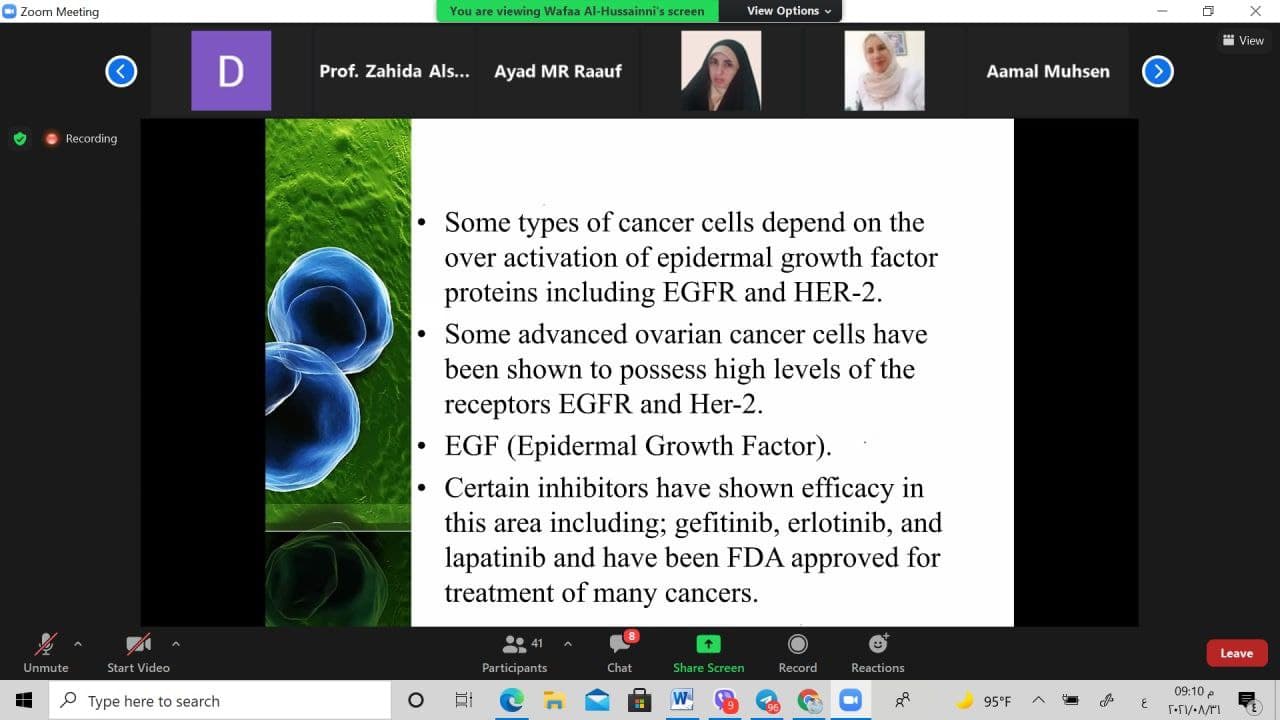The height and width of the screenshot is (720, 1280).
Task: Leave the meeting
Action: (1236, 653)
